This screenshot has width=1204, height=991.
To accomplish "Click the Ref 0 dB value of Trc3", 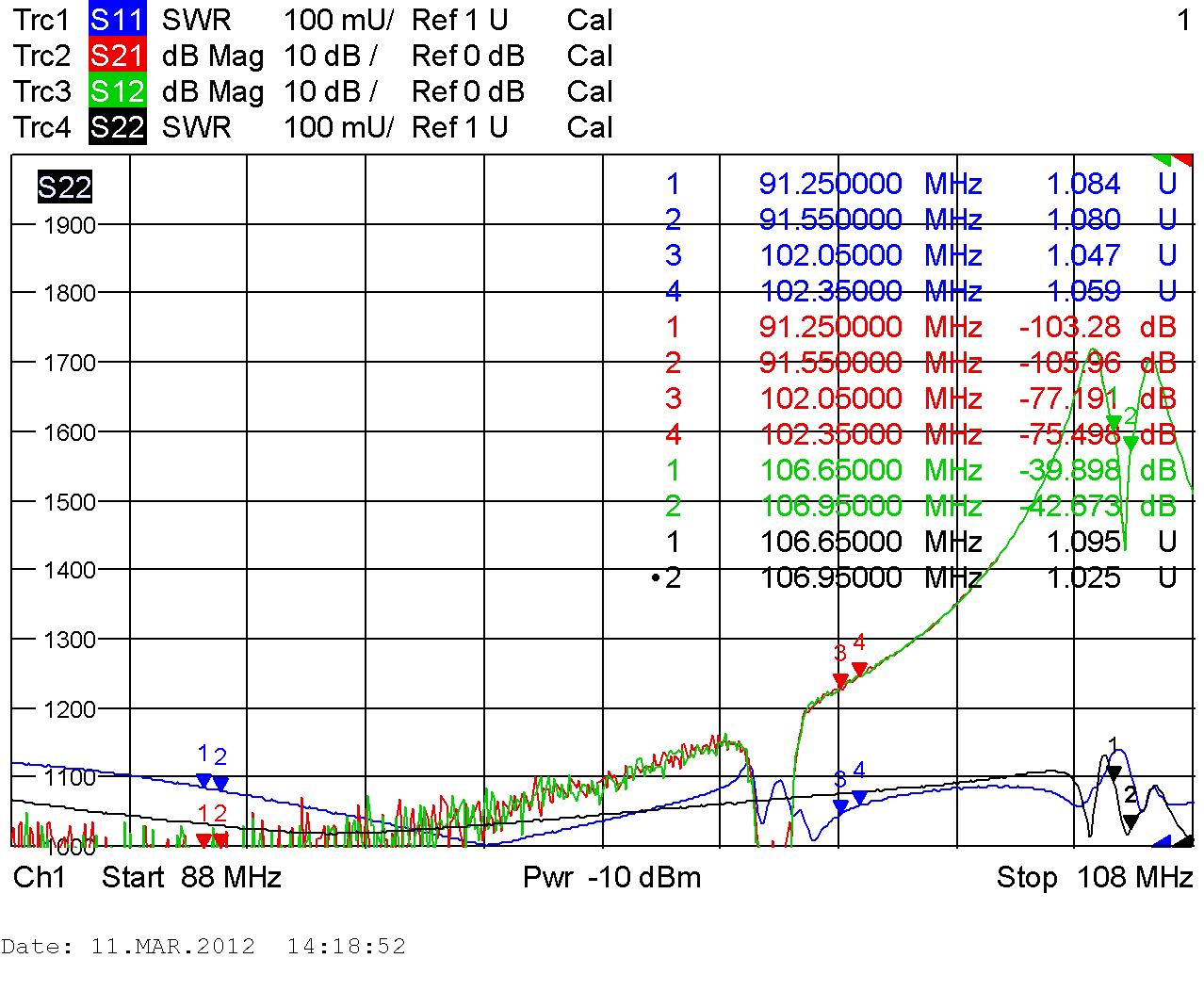I will pos(468,91).
